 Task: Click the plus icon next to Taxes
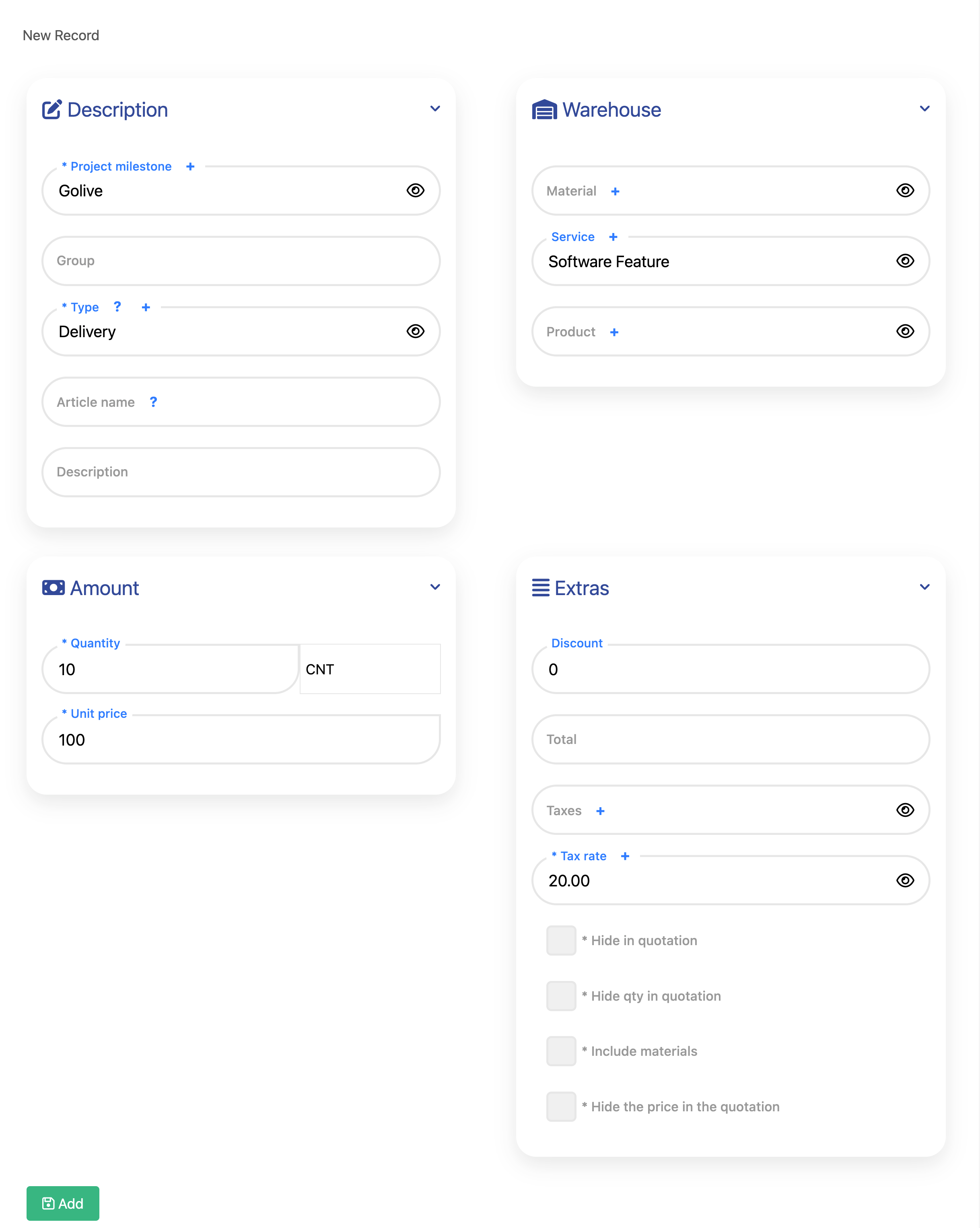click(600, 811)
